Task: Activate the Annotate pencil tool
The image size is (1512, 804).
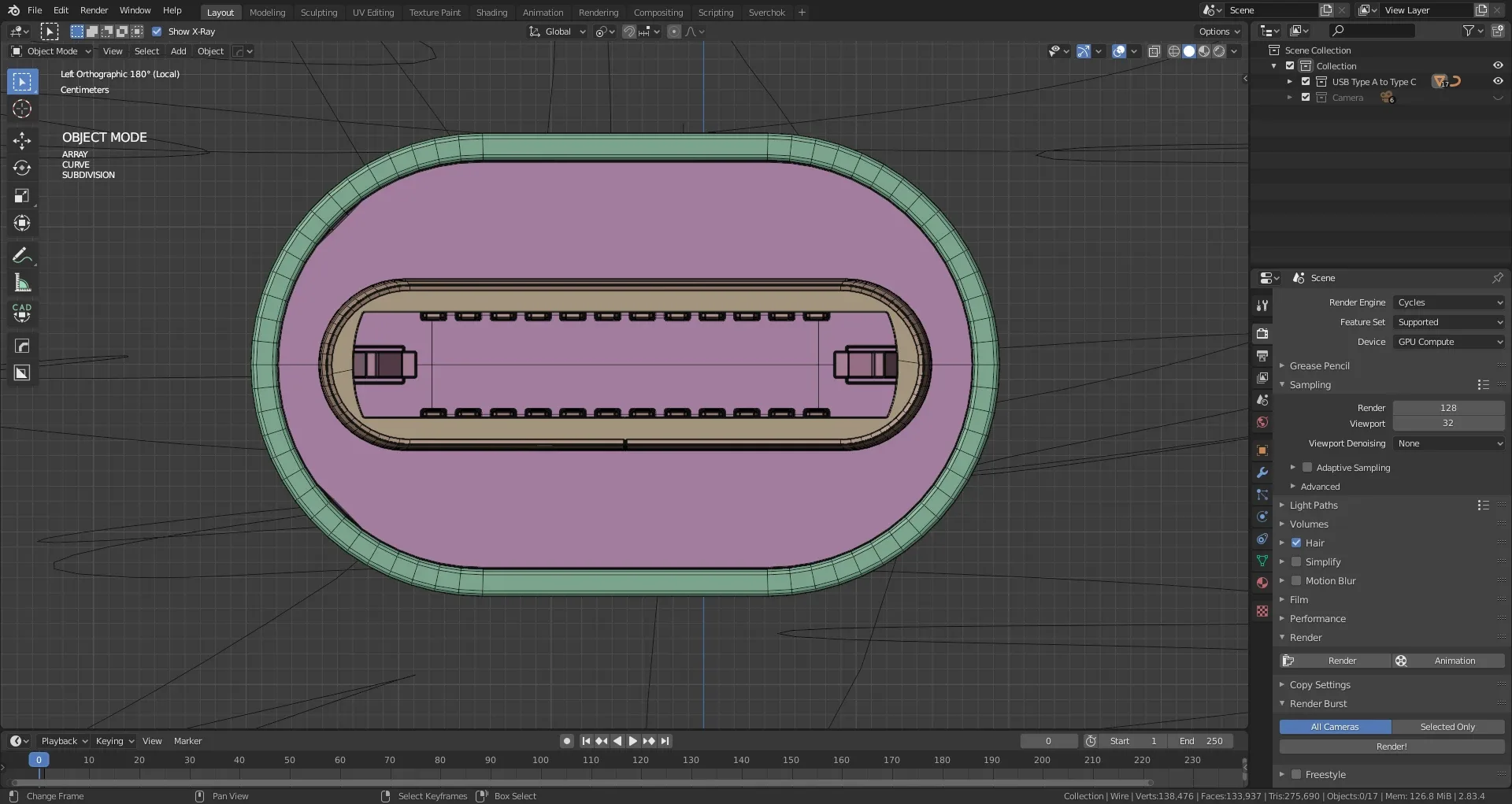Action: [x=22, y=255]
